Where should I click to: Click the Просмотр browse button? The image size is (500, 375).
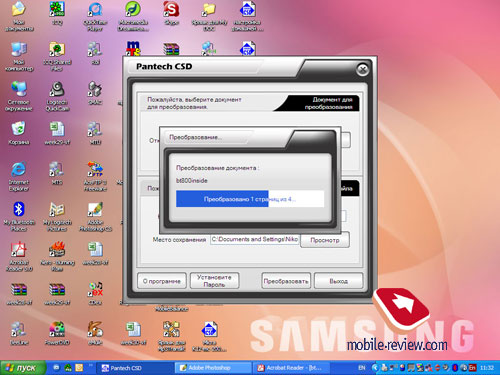[325, 240]
